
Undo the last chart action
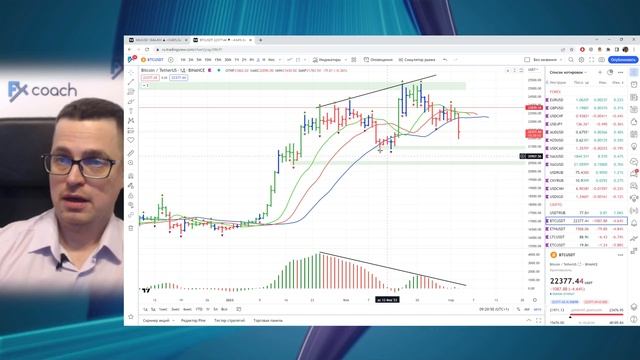point(445,60)
